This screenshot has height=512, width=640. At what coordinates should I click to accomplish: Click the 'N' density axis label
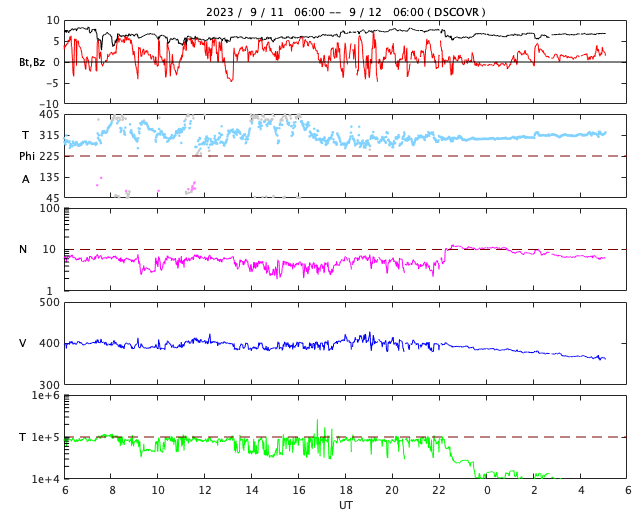23,249
